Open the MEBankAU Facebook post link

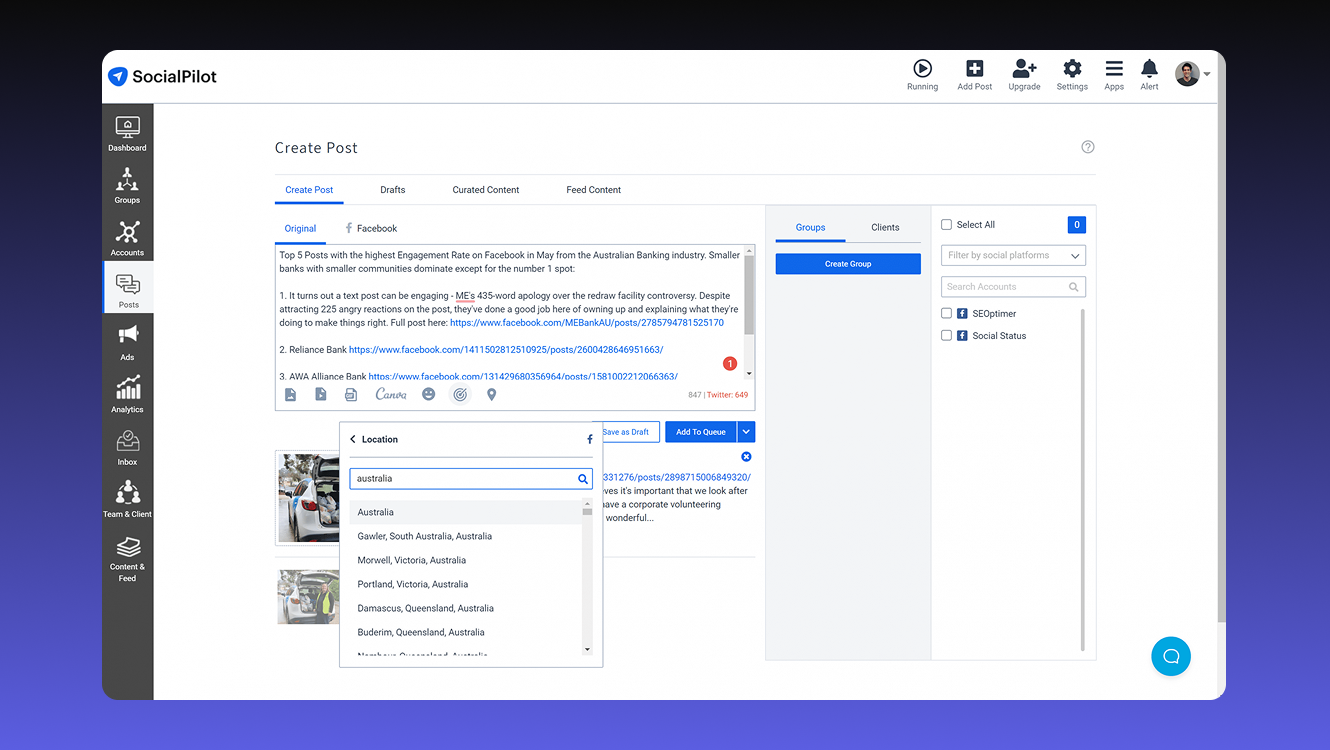tap(587, 323)
